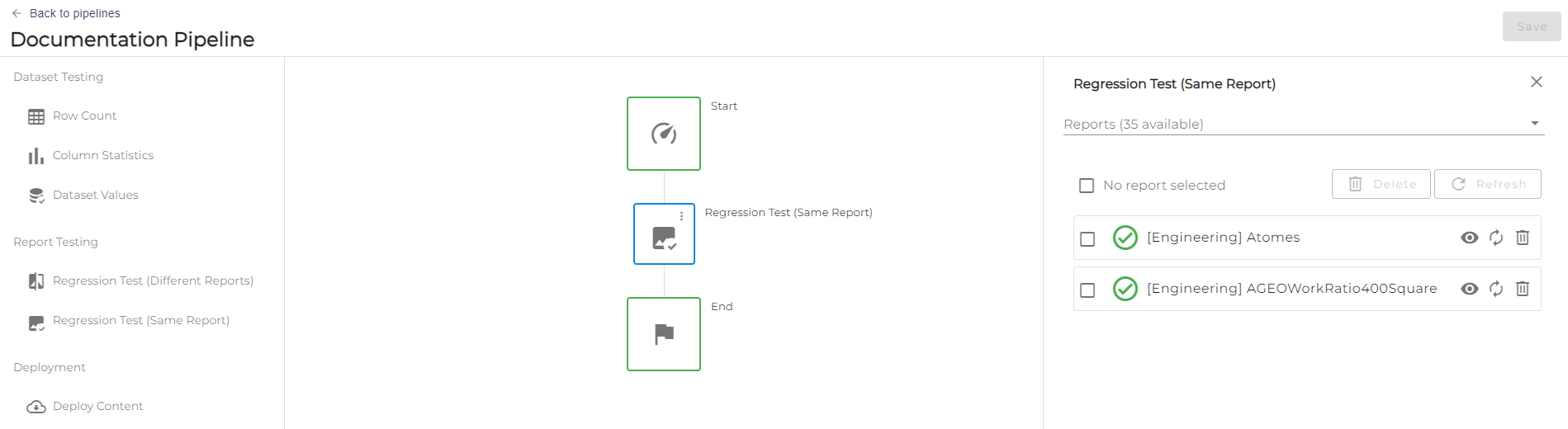This screenshot has width=1568, height=429.
Task: Check the [Engineering] Atomes report checkbox
Action: coord(1087,238)
